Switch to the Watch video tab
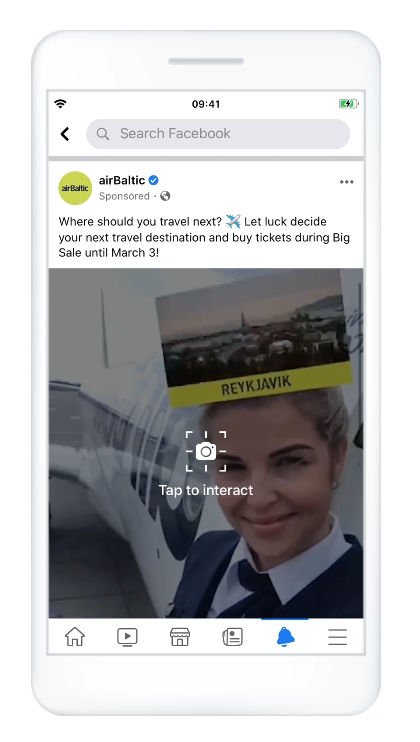Screen dimensions: 420x742 click(x=127, y=637)
